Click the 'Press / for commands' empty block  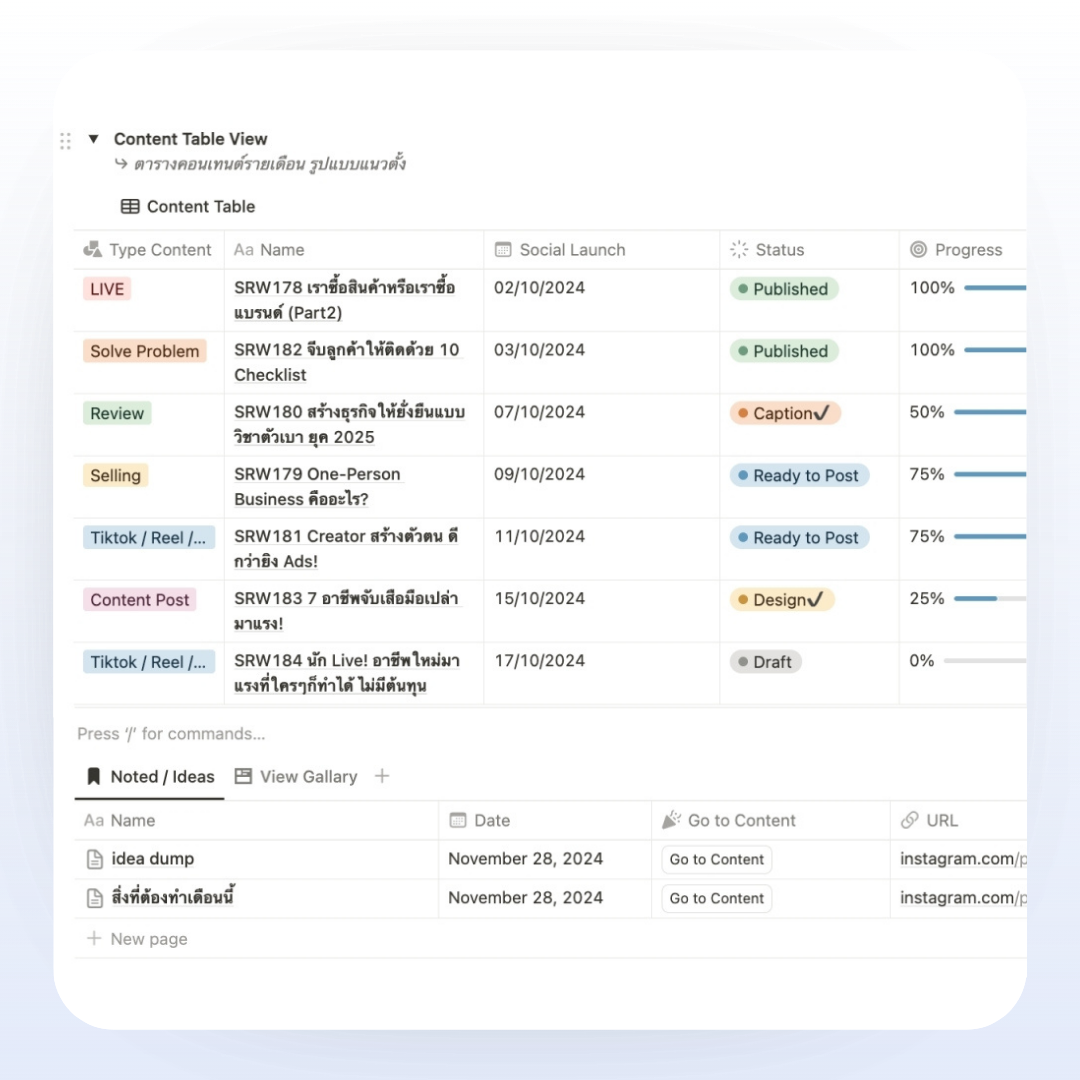tap(171, 734)
